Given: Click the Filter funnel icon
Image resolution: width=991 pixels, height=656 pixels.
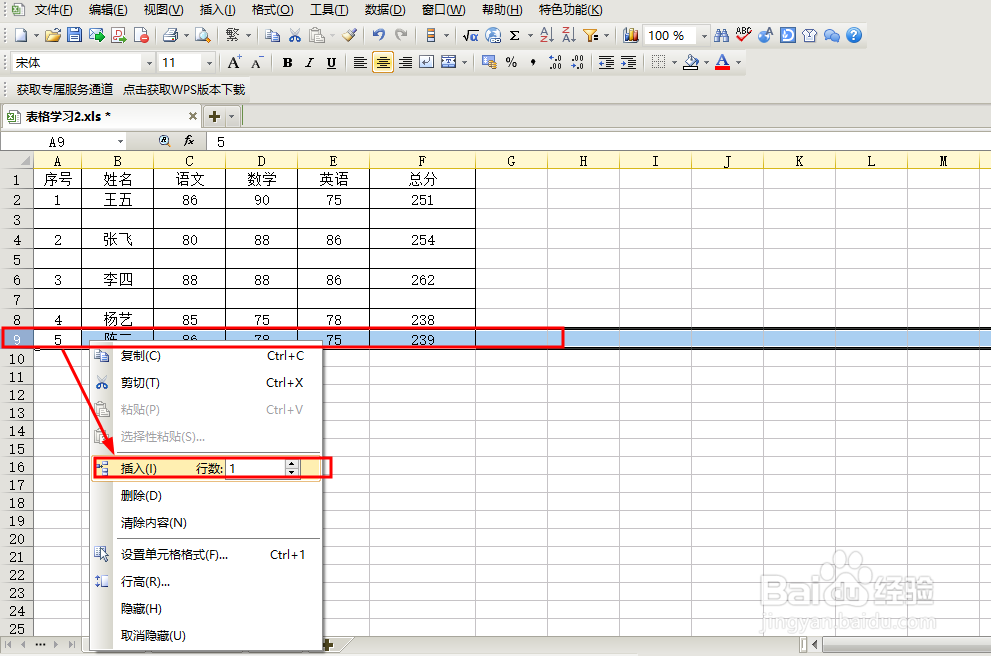Looking at the screenshot, I should point(591,35).
